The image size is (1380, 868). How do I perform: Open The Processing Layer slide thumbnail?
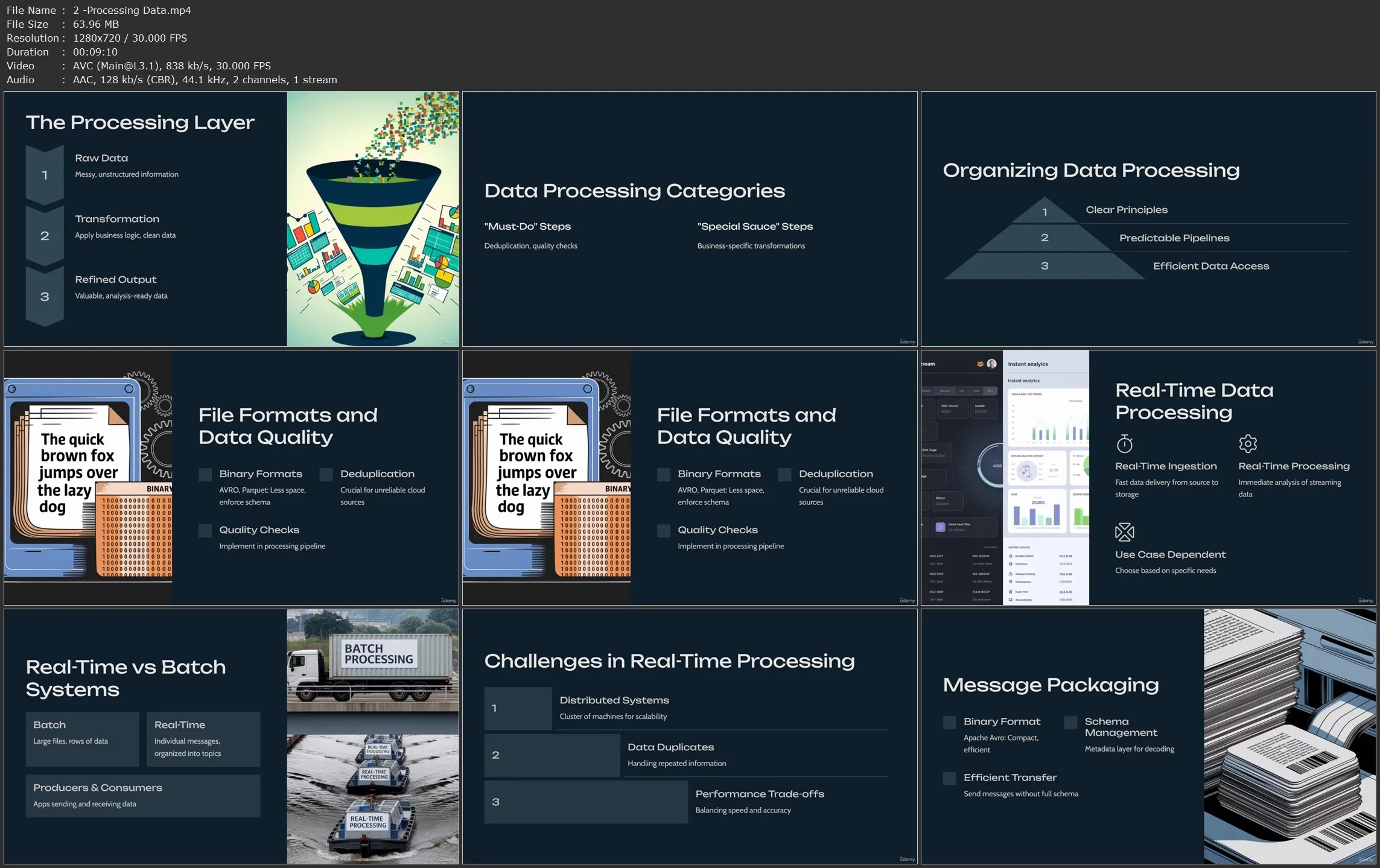coord(231,219)
